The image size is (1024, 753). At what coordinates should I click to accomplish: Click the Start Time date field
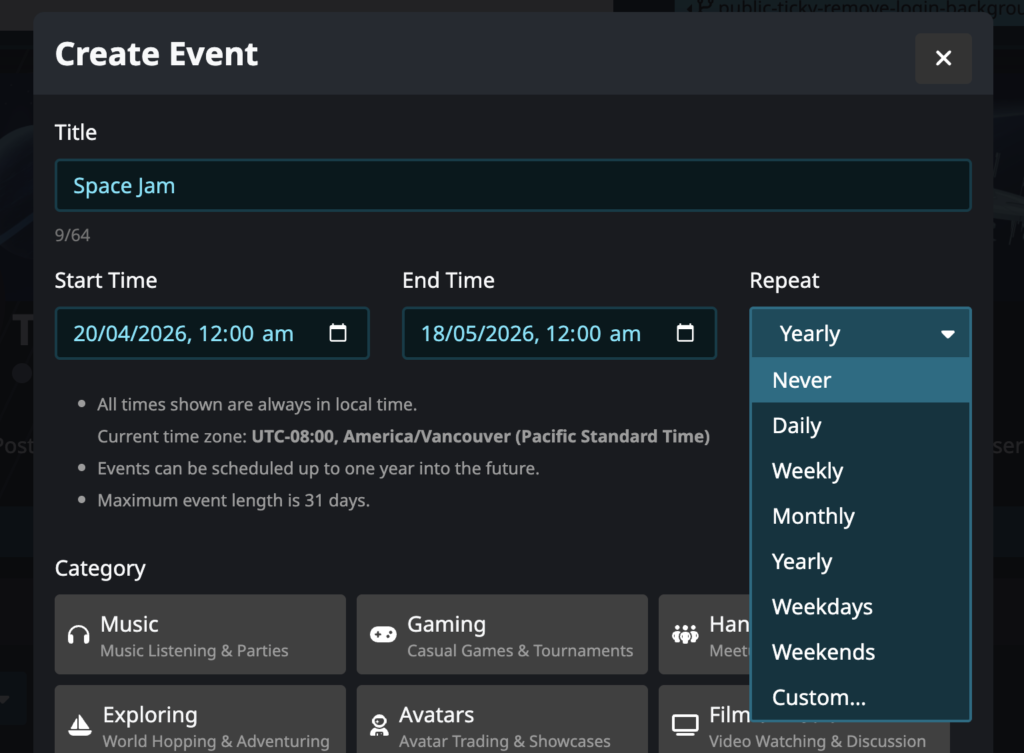pyautogui.click(x=190, y=333)
